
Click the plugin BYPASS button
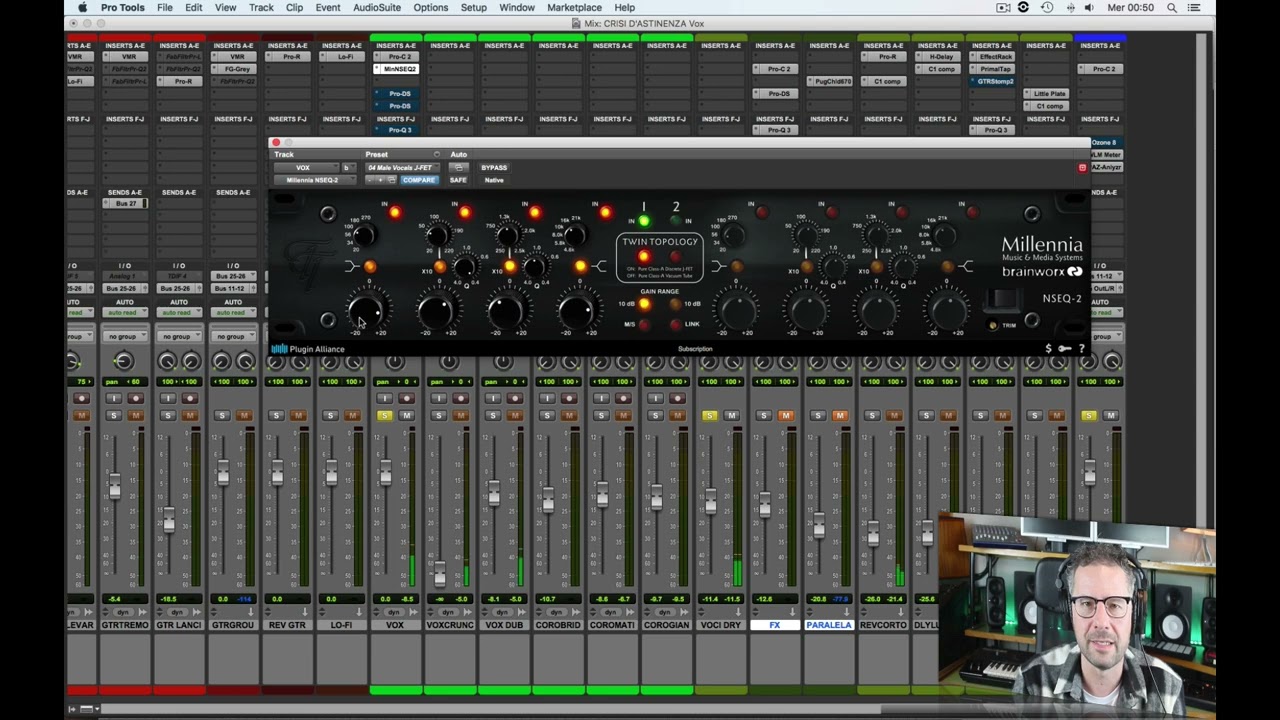[x=494, y=168]
